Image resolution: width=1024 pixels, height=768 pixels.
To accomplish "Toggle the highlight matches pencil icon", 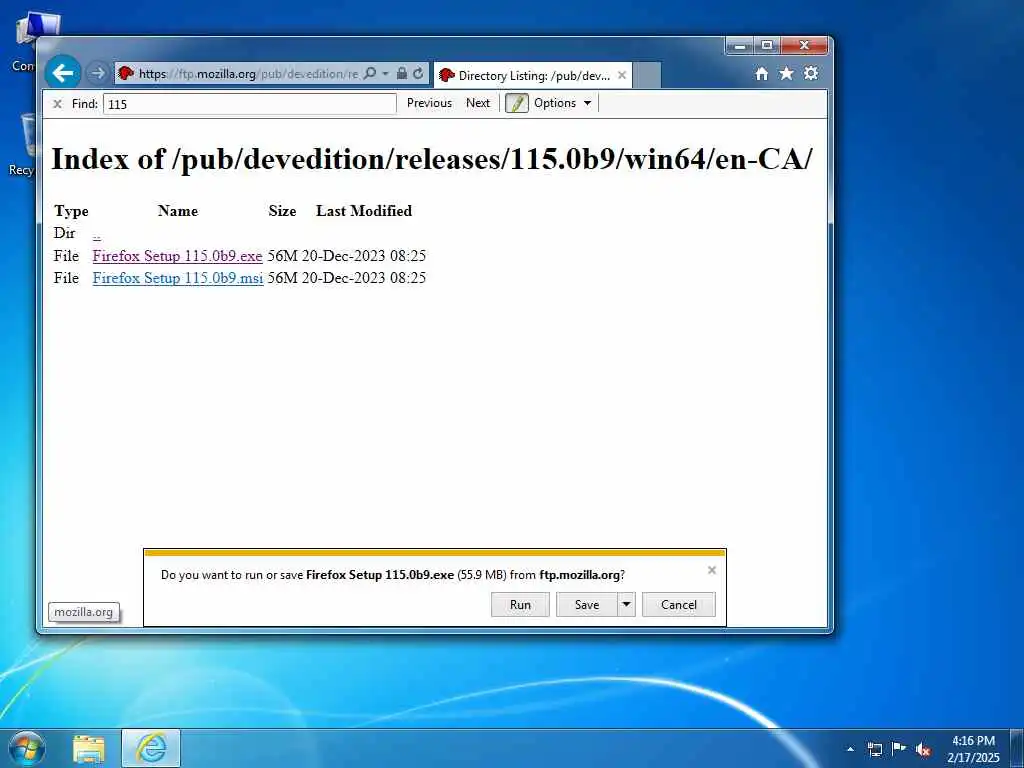I will [517, 103].
